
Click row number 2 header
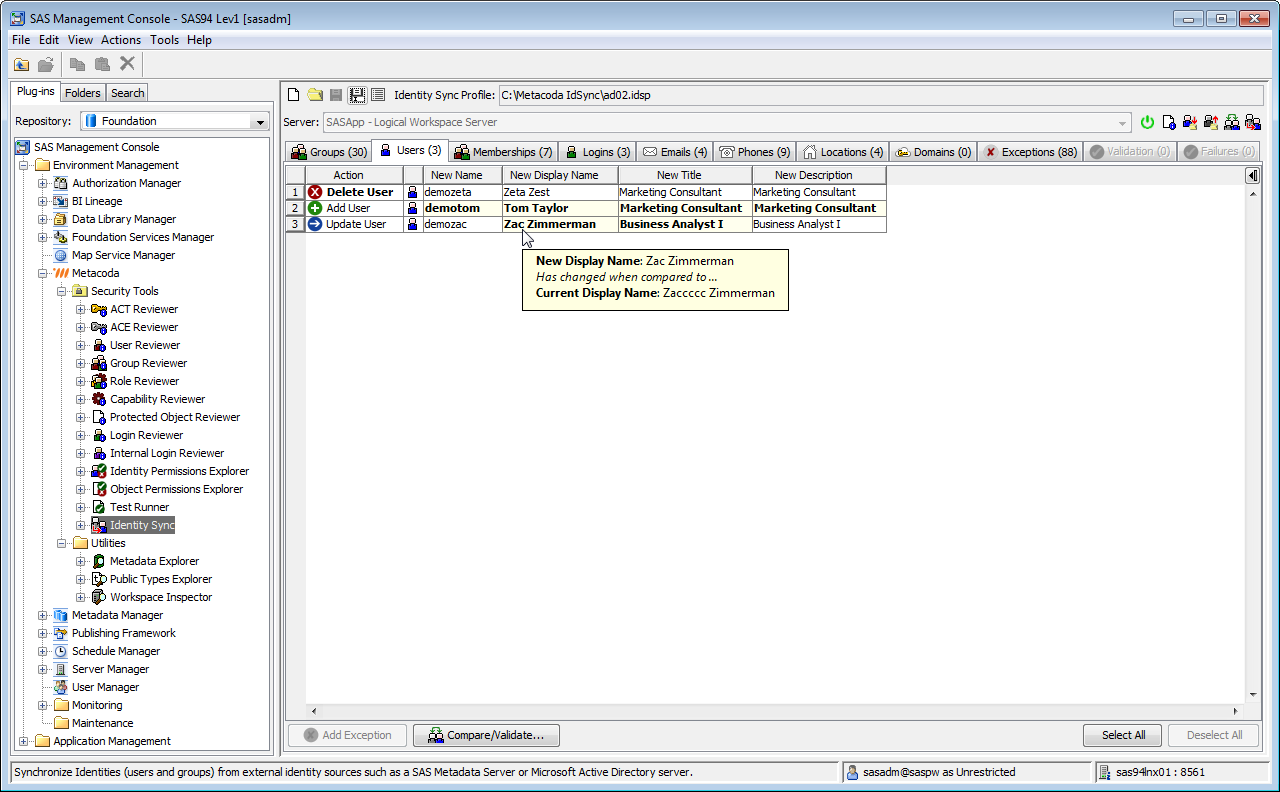(x=295, y=208)
